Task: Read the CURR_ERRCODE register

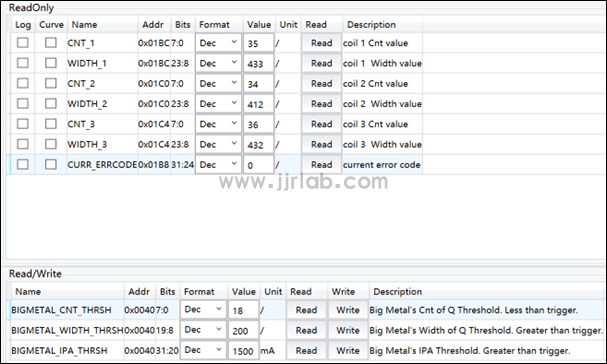Action: click(322, 165)
